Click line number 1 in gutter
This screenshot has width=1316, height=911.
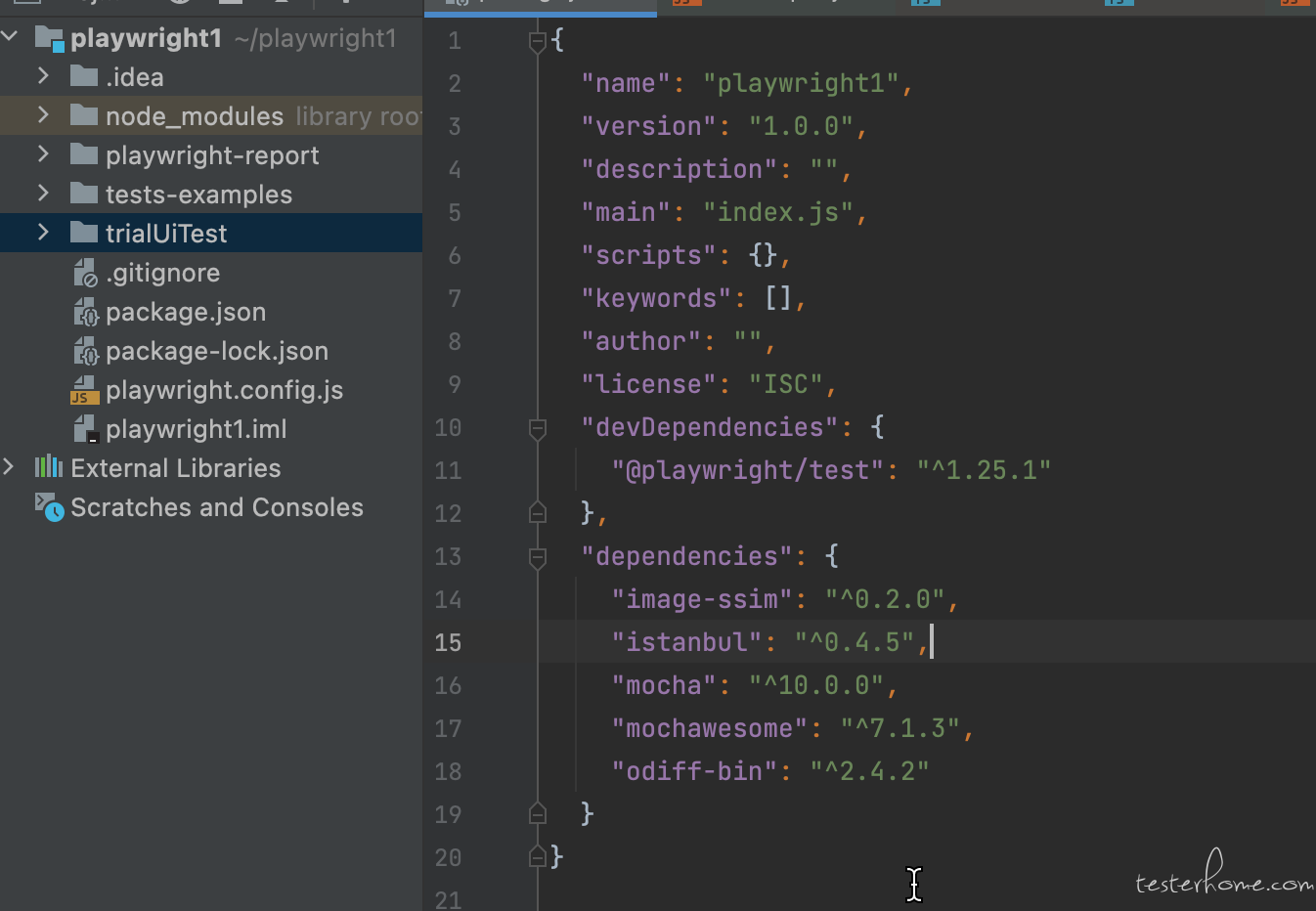455,40
